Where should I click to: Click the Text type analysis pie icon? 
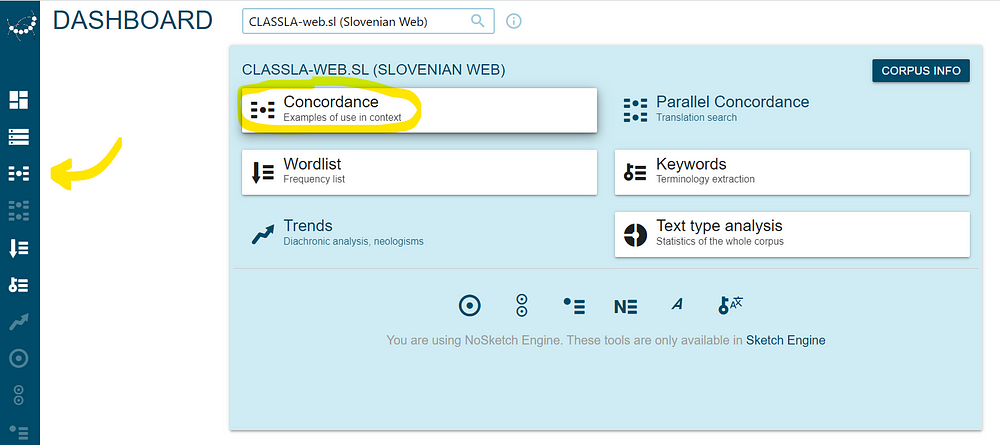pos(635,235)
